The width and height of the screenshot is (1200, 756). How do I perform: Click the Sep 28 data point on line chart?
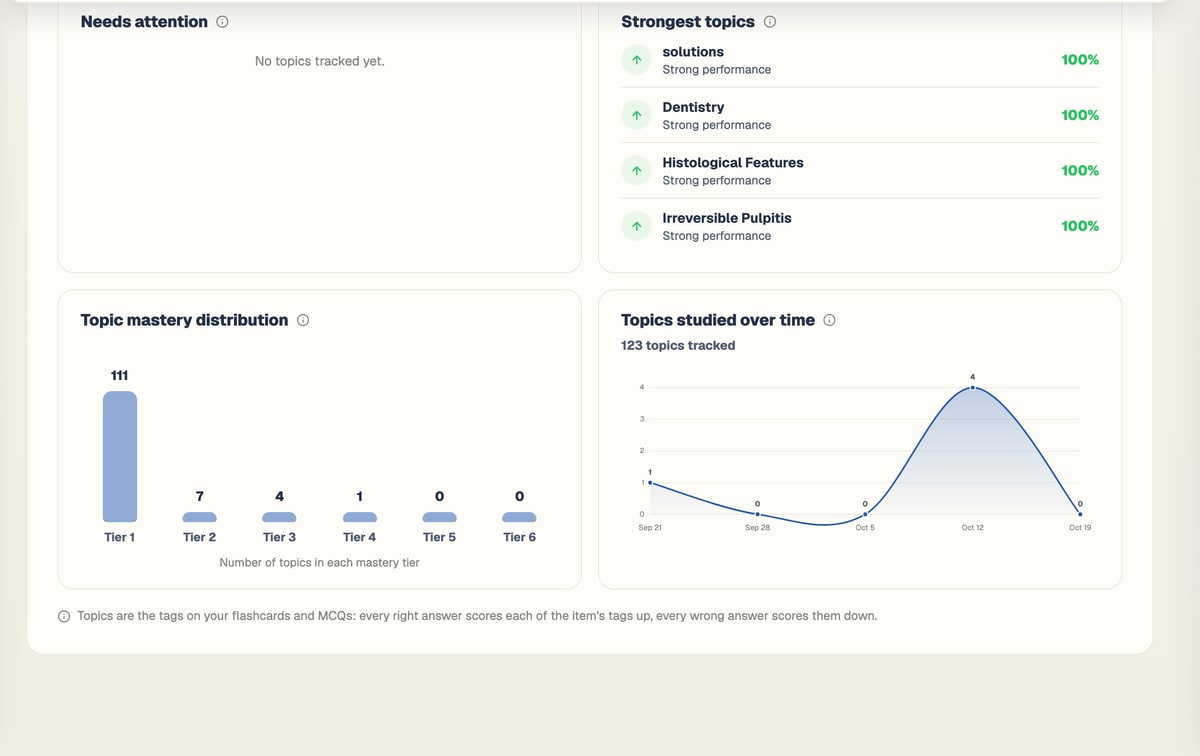click(757, 514)
